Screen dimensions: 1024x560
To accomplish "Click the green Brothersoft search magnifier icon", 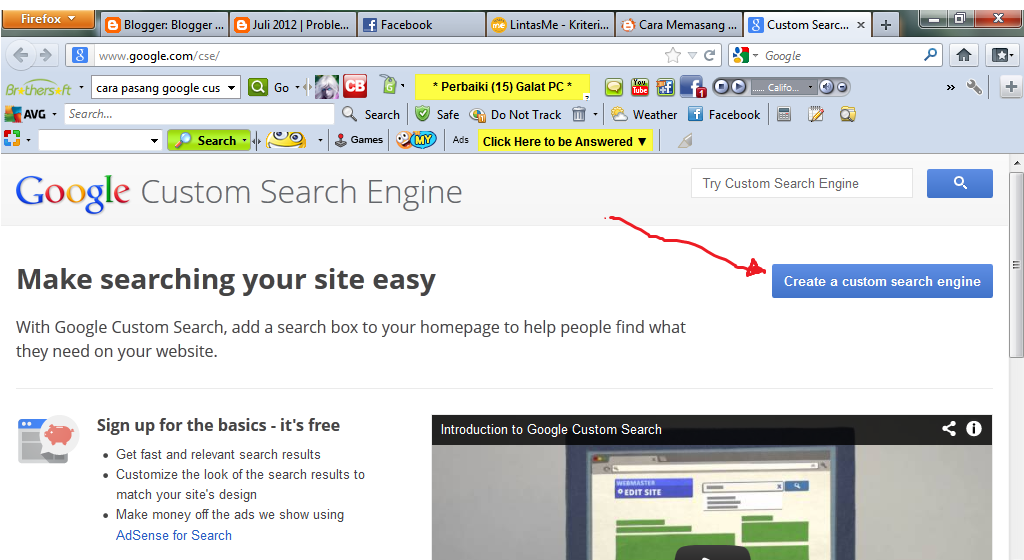I will (x=258, y=87).
